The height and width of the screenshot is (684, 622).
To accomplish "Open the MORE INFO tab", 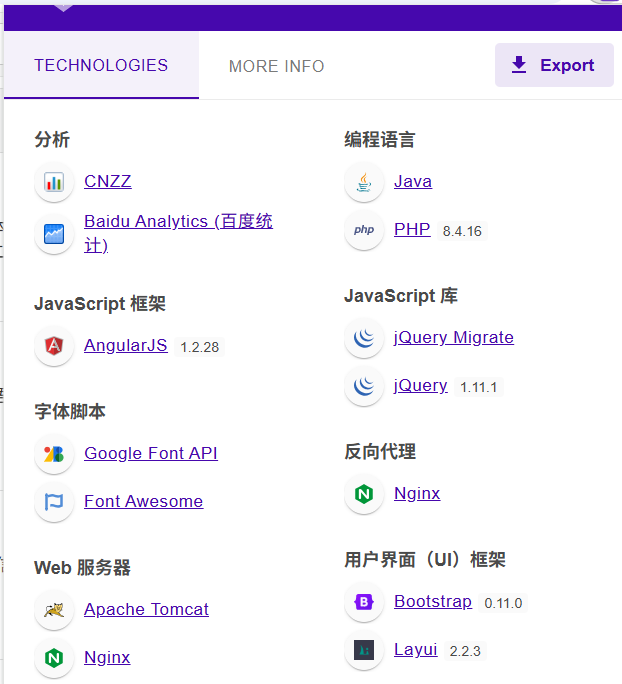I will pyautogui.click(x=277, y=66).
